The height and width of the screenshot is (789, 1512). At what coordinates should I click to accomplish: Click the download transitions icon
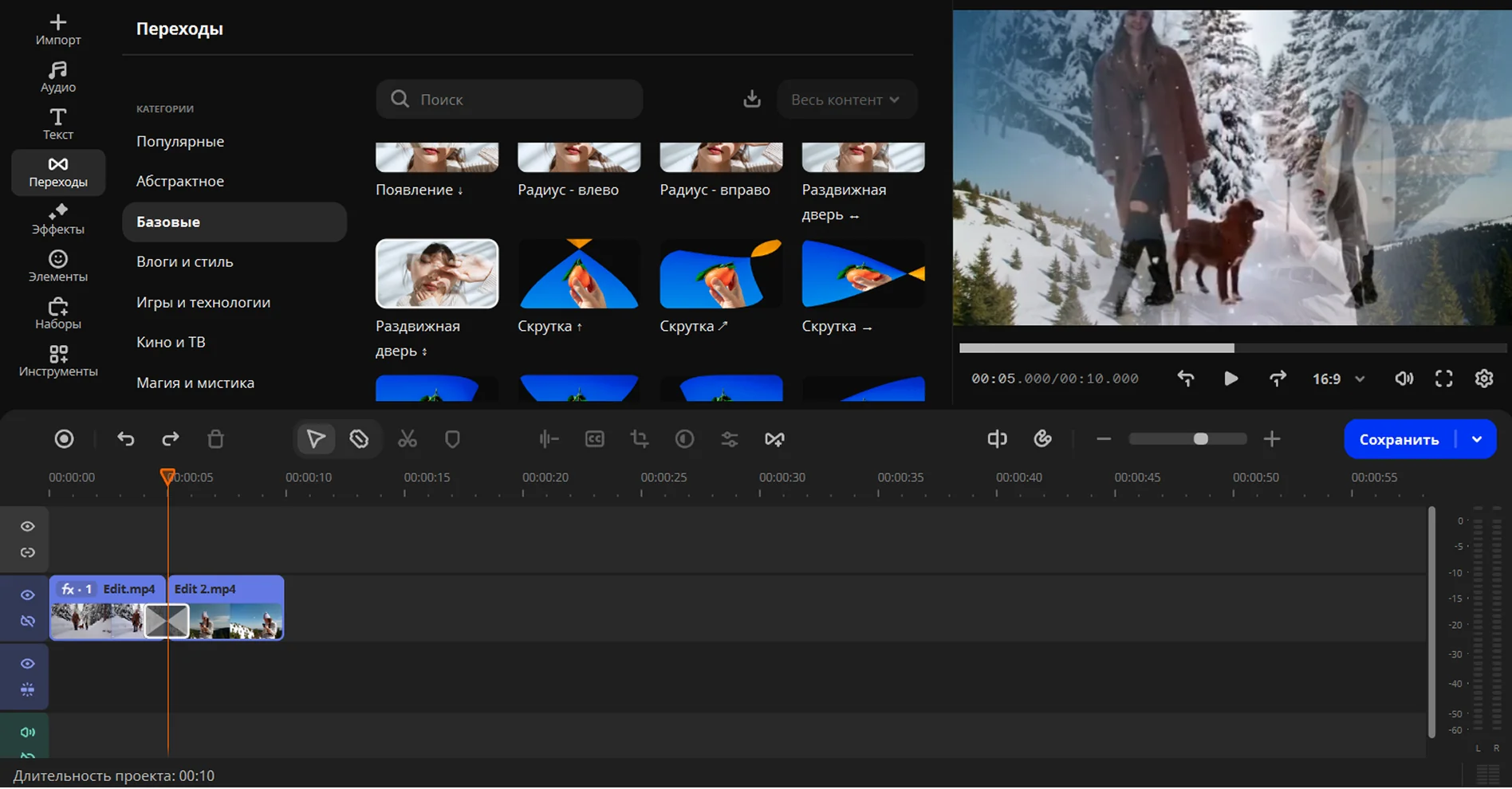751,100
